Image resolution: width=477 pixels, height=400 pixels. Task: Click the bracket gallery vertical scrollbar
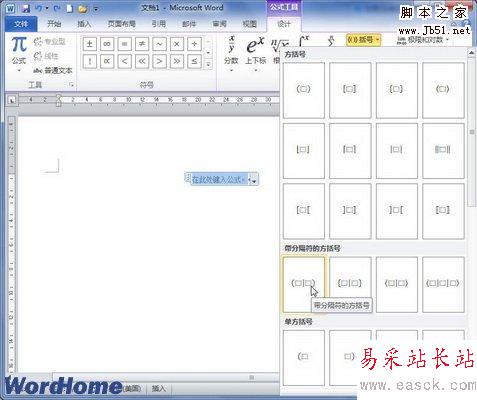[472, 132]
